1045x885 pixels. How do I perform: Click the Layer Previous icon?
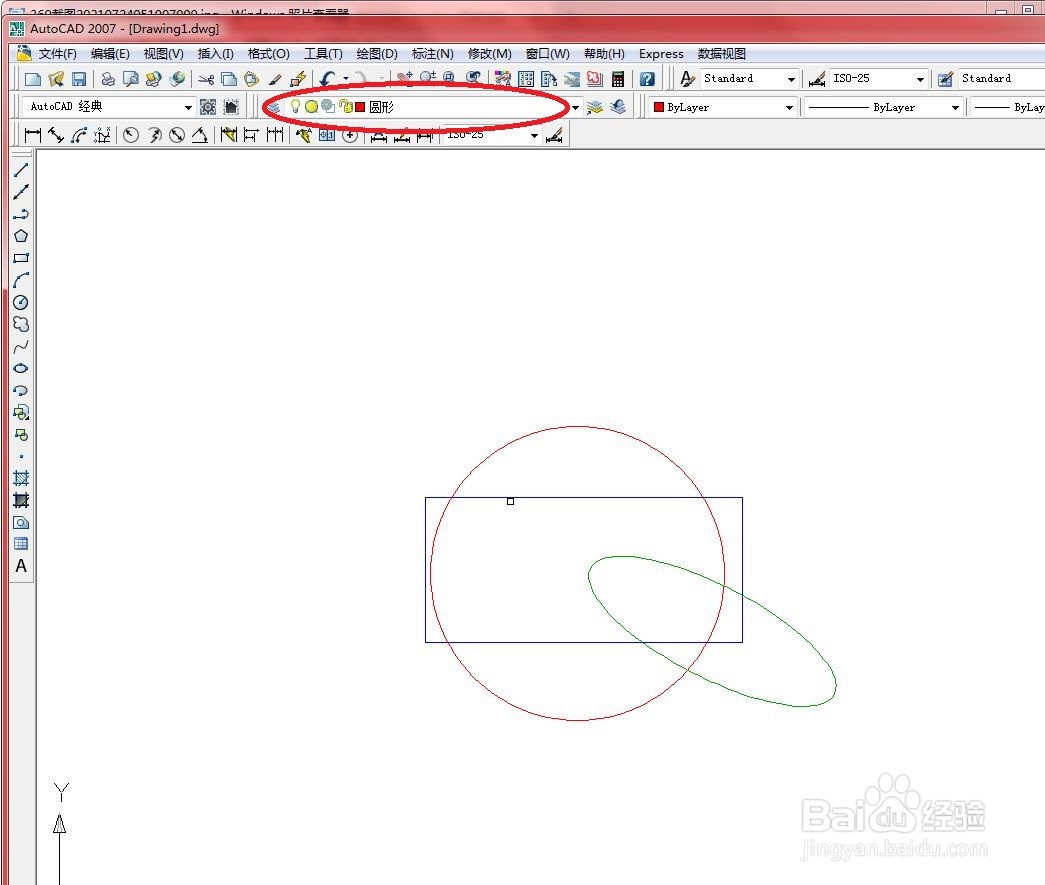[x=618, y=107]
